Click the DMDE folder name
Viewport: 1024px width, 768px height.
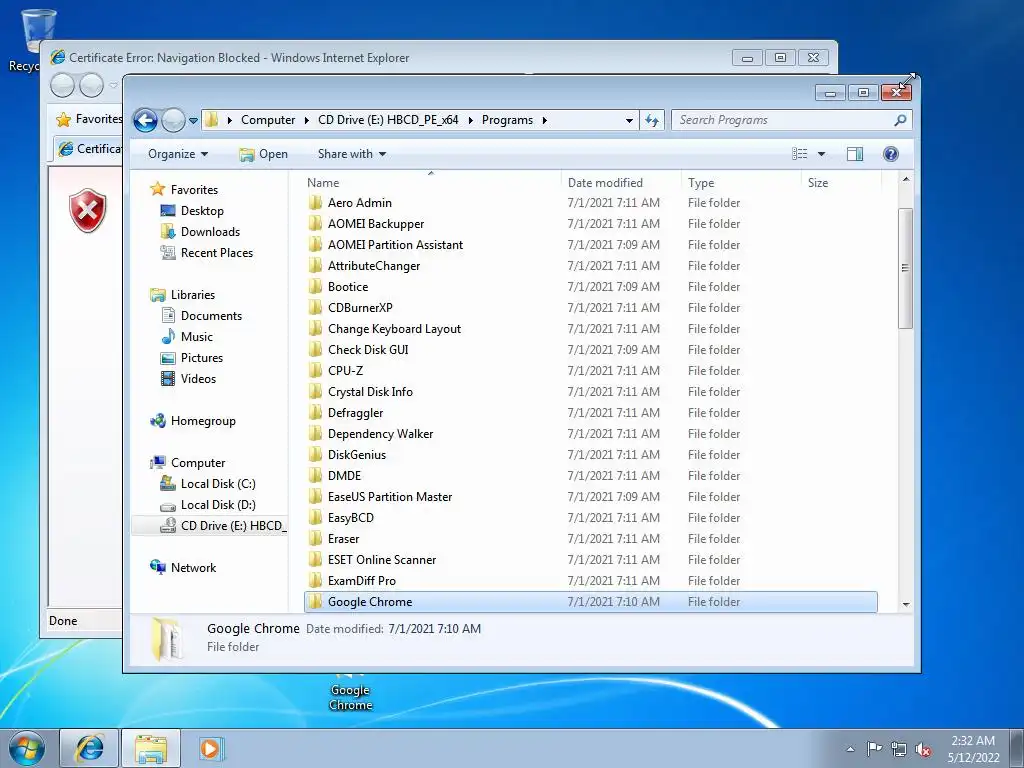(344, 476)
